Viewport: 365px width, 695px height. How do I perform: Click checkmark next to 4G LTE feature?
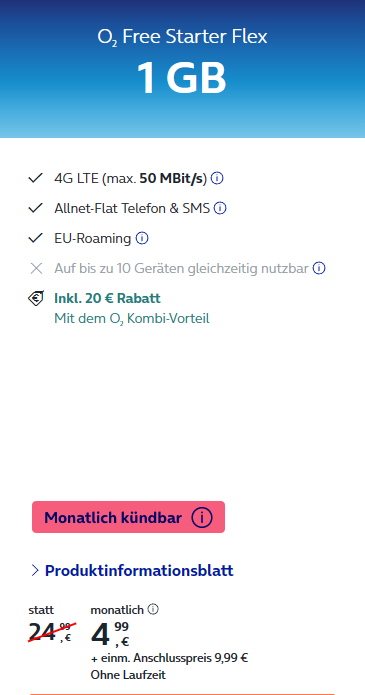click(35, 178)
